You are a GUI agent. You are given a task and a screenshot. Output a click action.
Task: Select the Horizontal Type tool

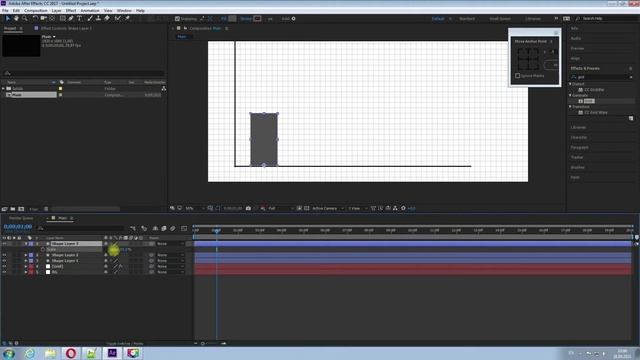pos(80,18)
